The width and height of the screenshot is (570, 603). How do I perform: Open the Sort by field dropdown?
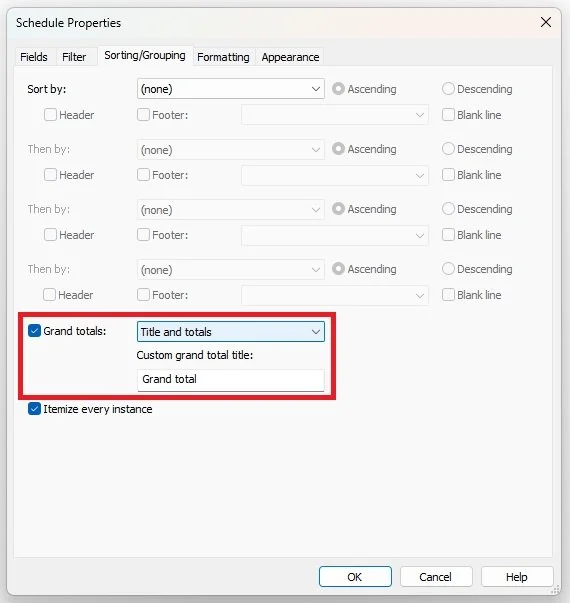[231, 89]
